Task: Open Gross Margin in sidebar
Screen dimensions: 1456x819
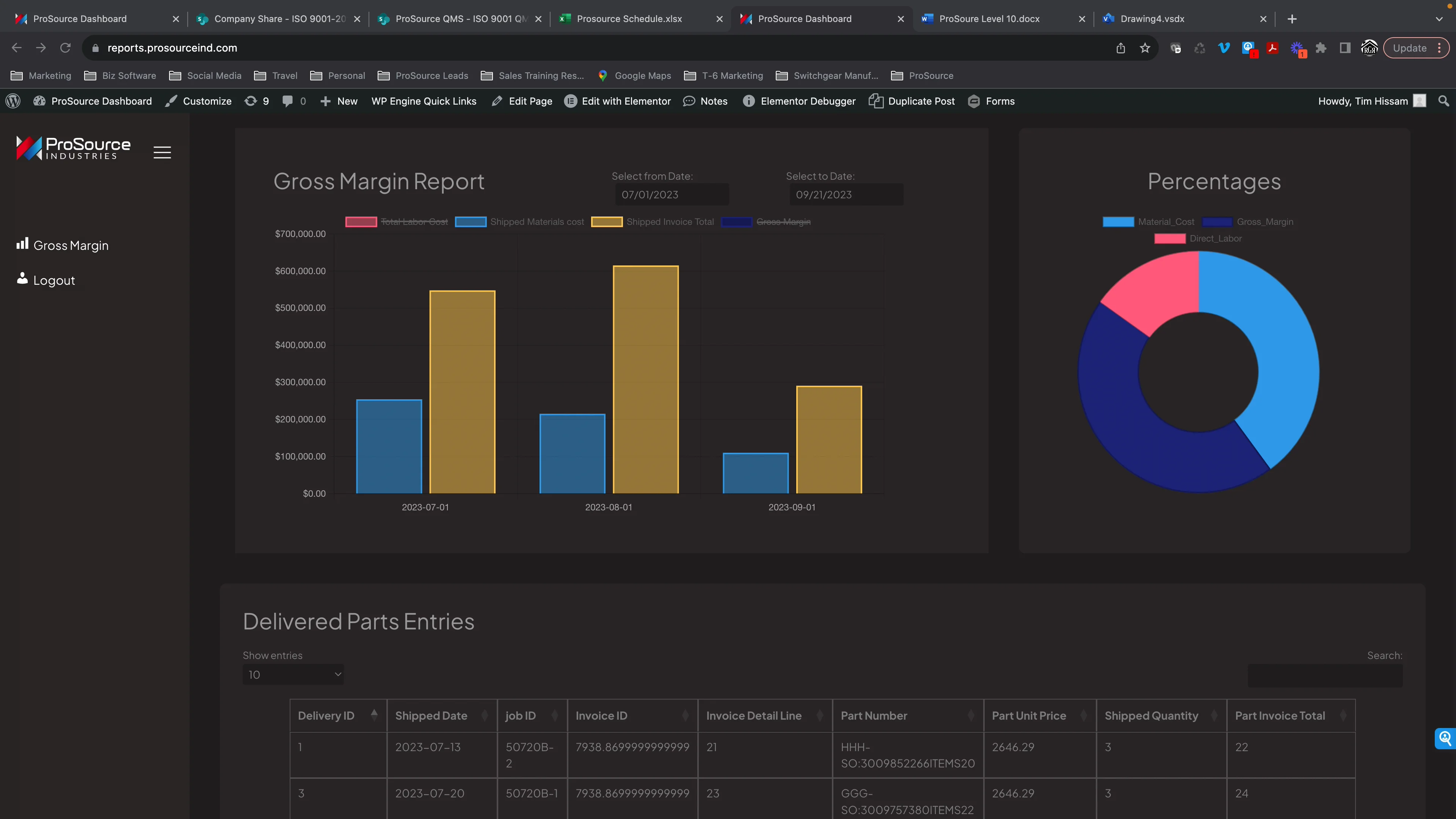Action: [x=62, y=245]
